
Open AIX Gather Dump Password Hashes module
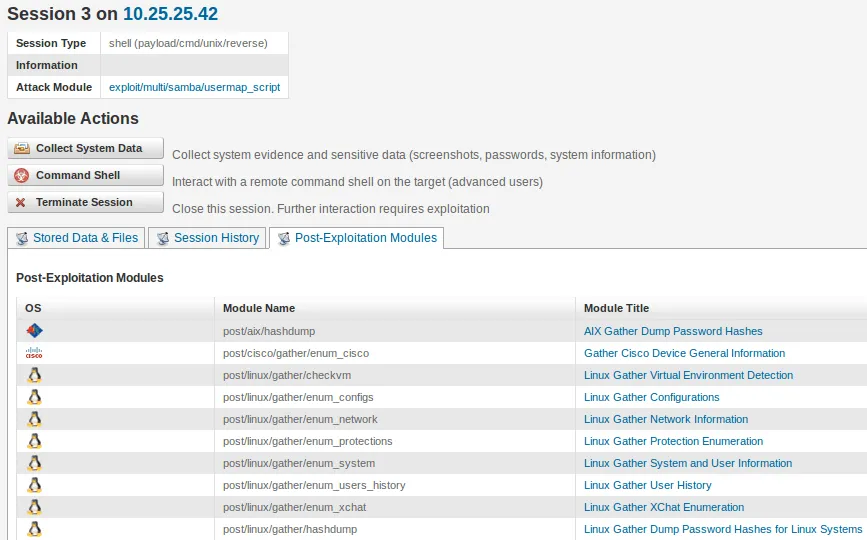tap(673, 331)
